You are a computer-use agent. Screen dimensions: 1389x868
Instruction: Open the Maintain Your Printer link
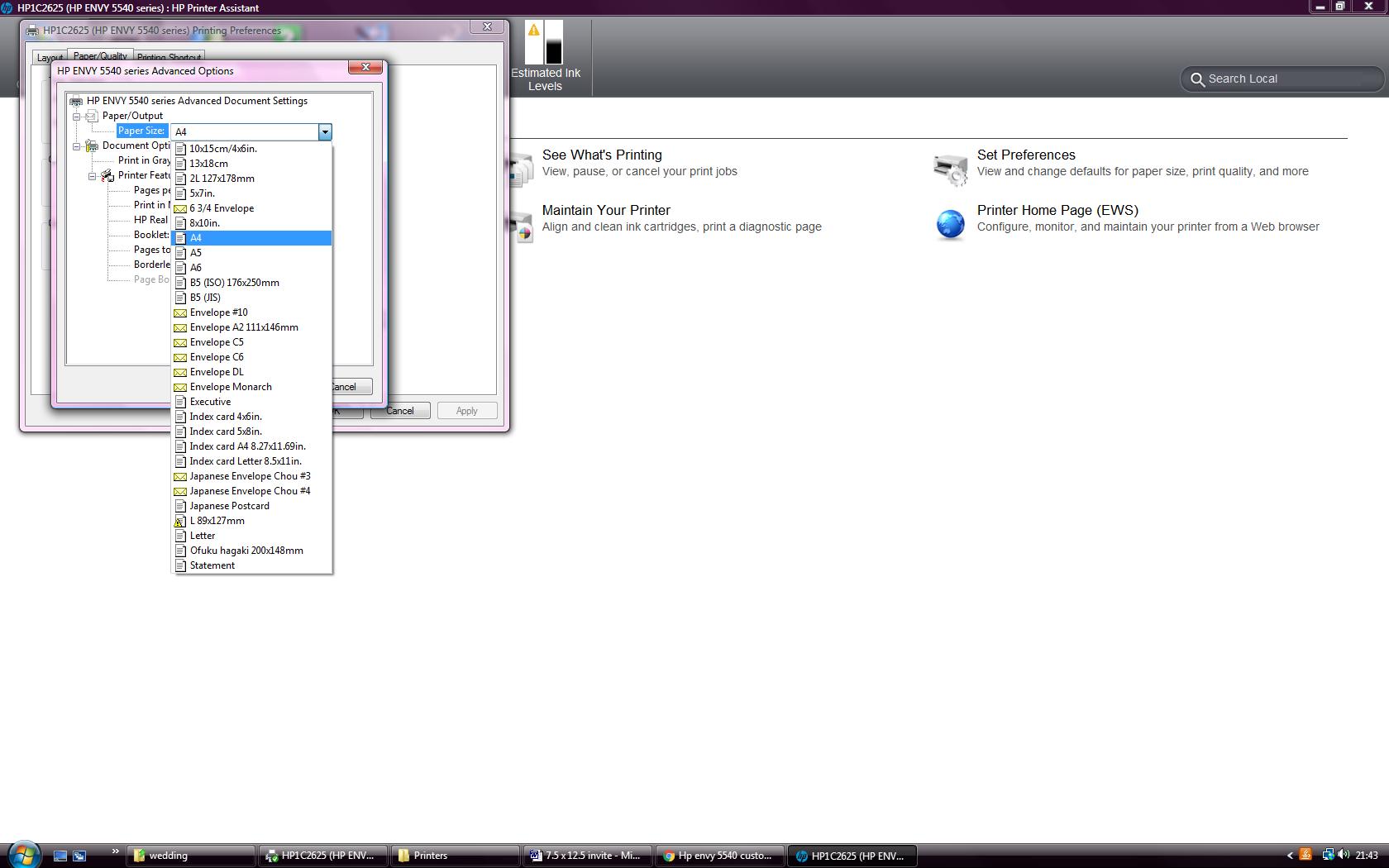pyautogui.click(x=606, y=210)
